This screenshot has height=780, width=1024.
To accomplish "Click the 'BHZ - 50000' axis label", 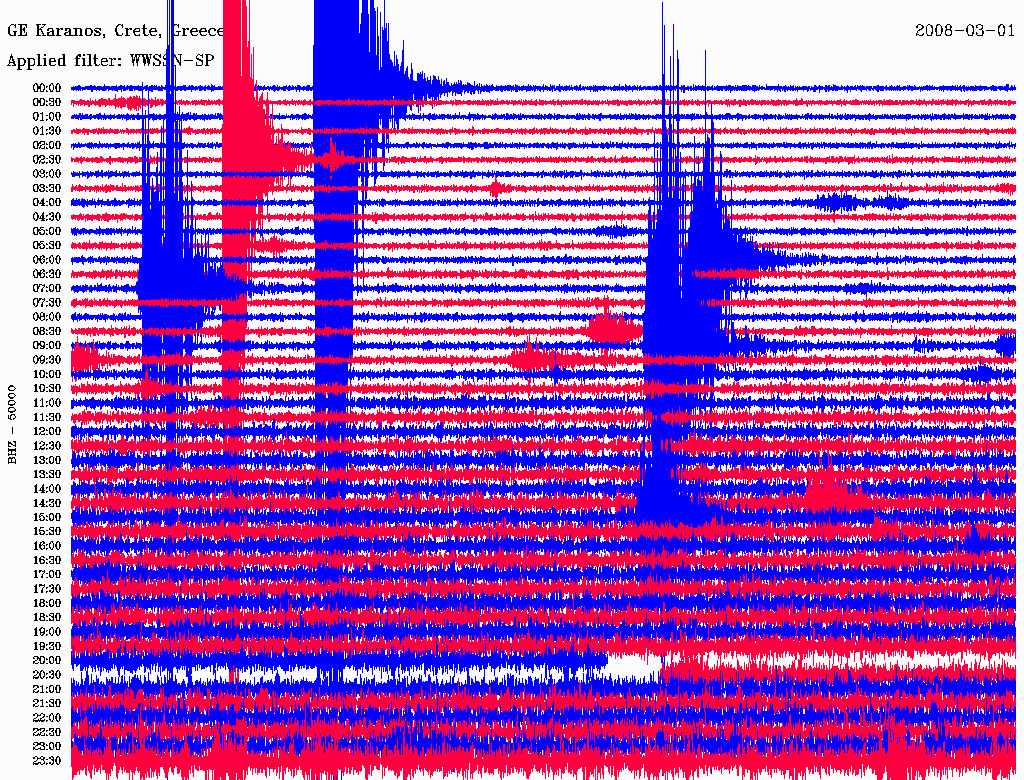I will (x=12, y=425).
